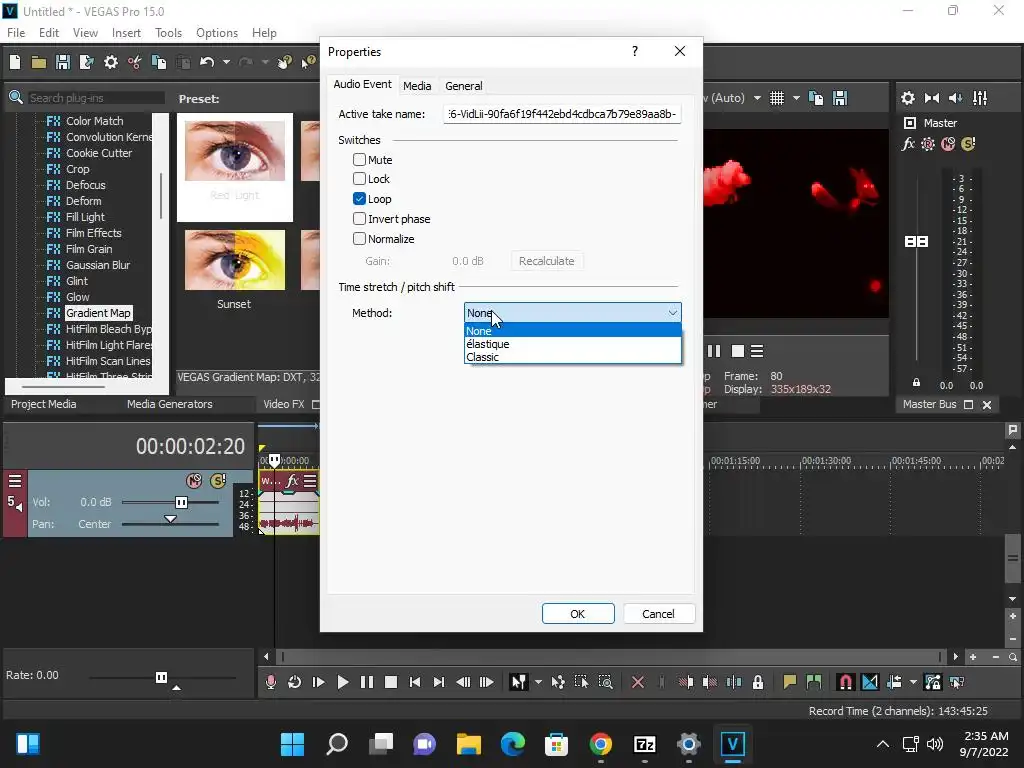
Task: Adjust track 5 volume slider
Action: point(182,502)
